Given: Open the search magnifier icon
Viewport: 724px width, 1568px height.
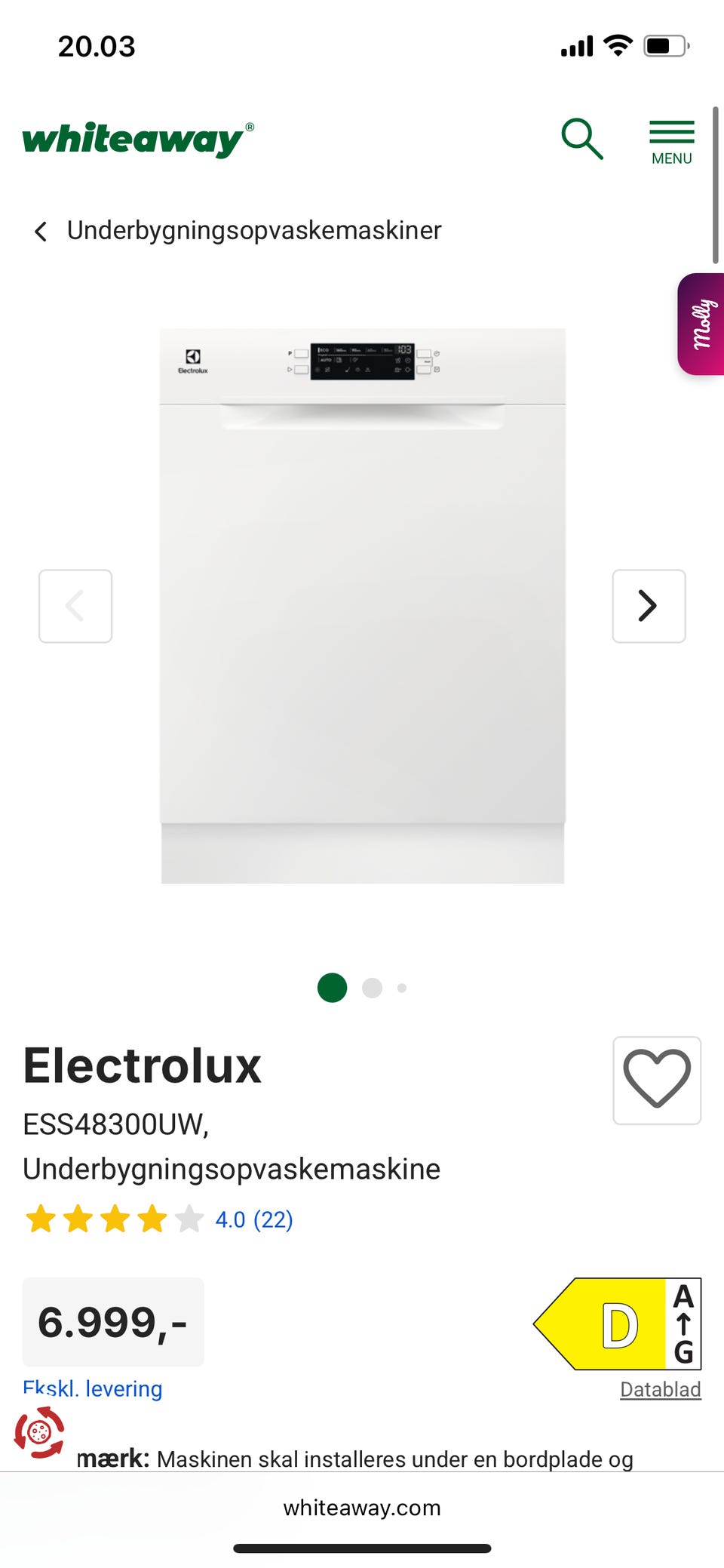Looking at the screenshot, I should 582,139.
